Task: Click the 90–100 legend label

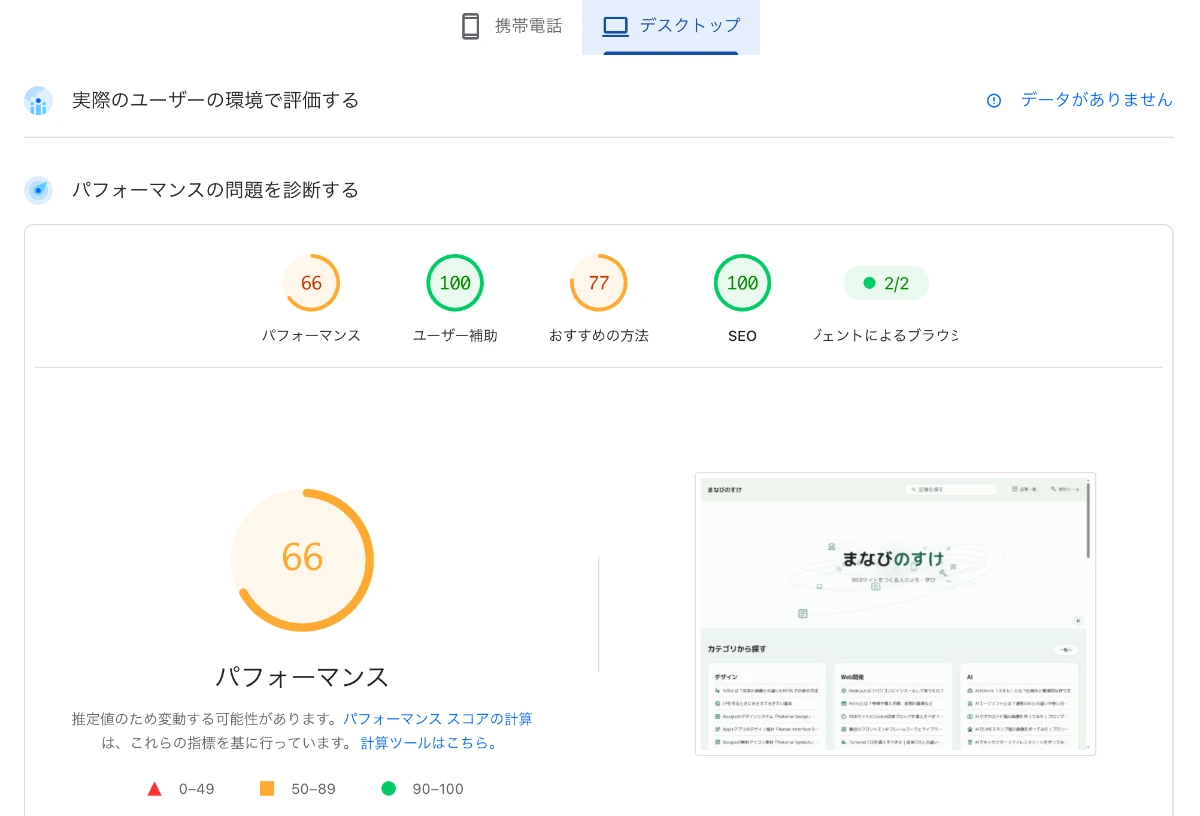Action: point(438,789)
